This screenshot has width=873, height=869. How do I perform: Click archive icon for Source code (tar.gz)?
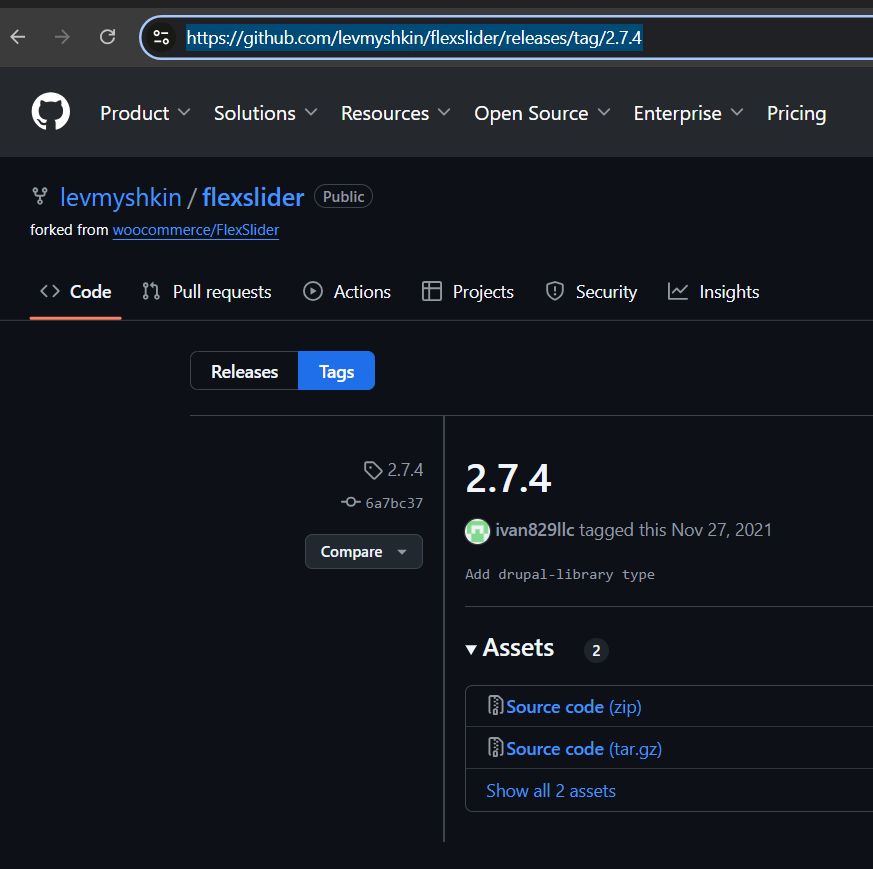(x=495, y=747)
